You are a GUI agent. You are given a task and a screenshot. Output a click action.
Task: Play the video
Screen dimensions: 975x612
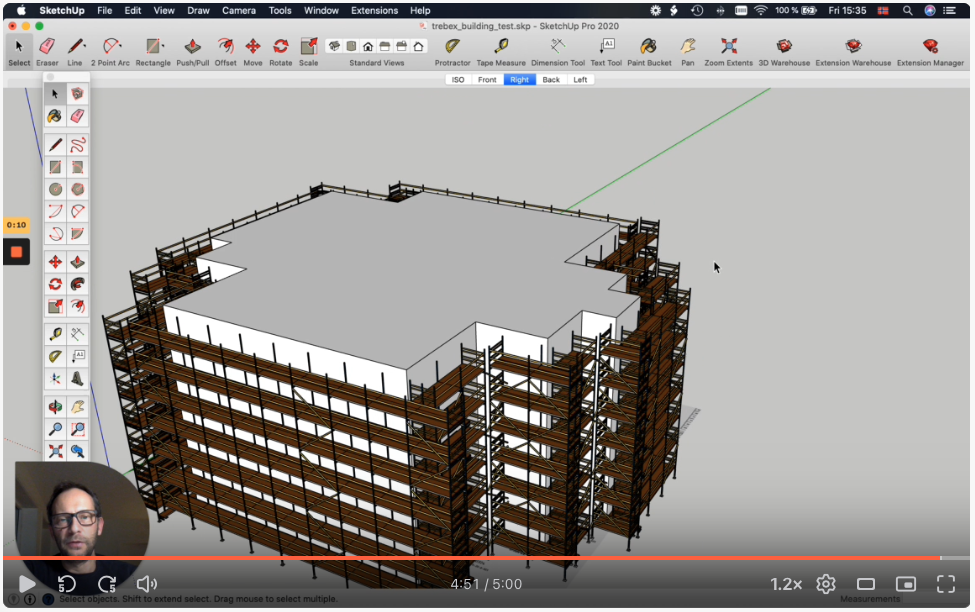(x=27, y=584)
